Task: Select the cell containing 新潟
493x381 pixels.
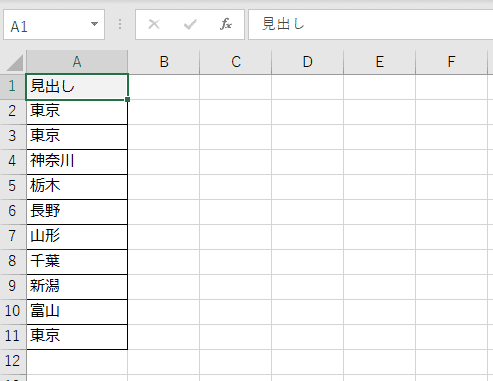Action: 77,287
